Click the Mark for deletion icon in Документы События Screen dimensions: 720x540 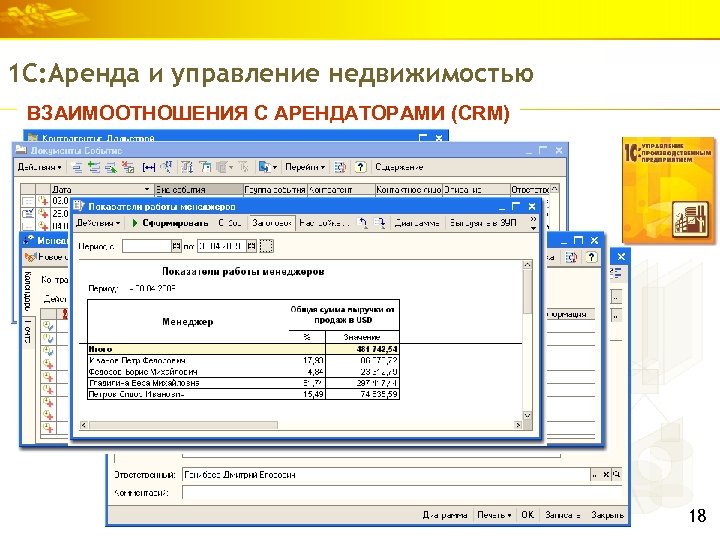(x=128, y=168)
